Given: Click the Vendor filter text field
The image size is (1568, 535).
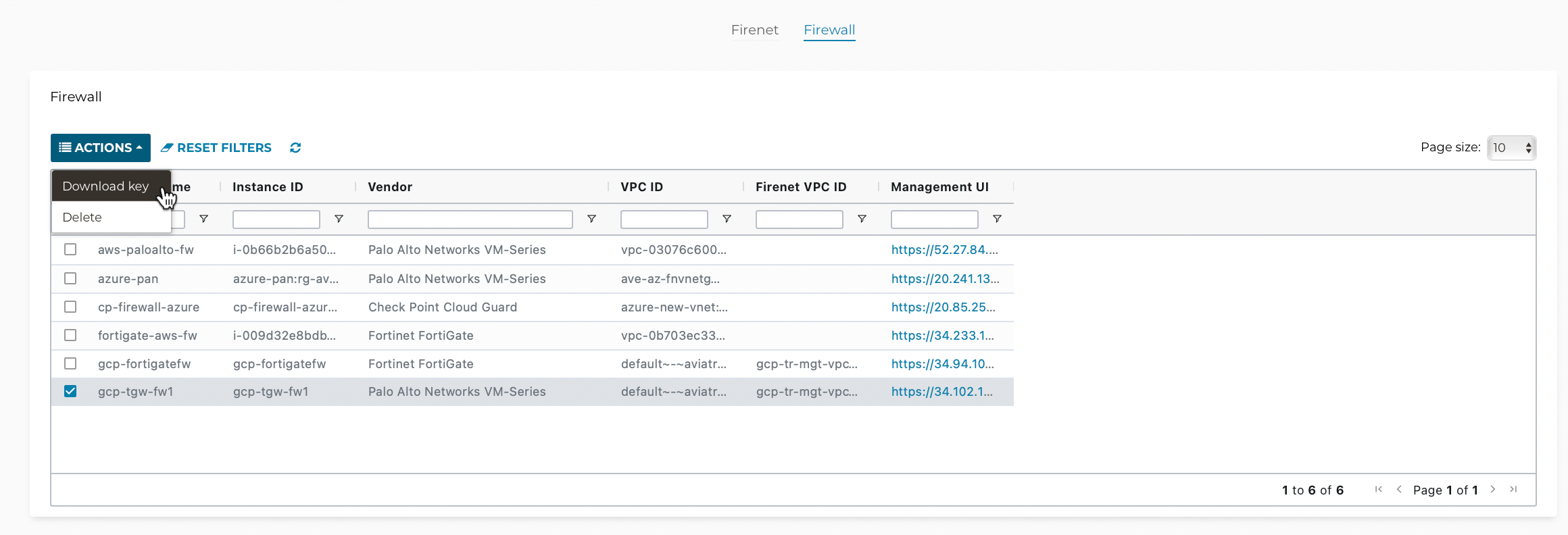Looking at the screenshot, I should (470, 220).
